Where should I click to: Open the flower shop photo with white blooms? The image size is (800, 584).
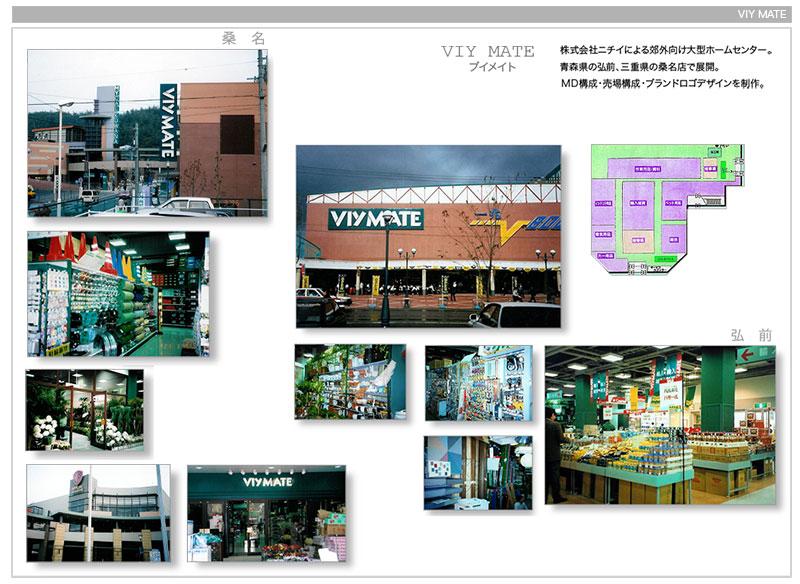(85, 410)
